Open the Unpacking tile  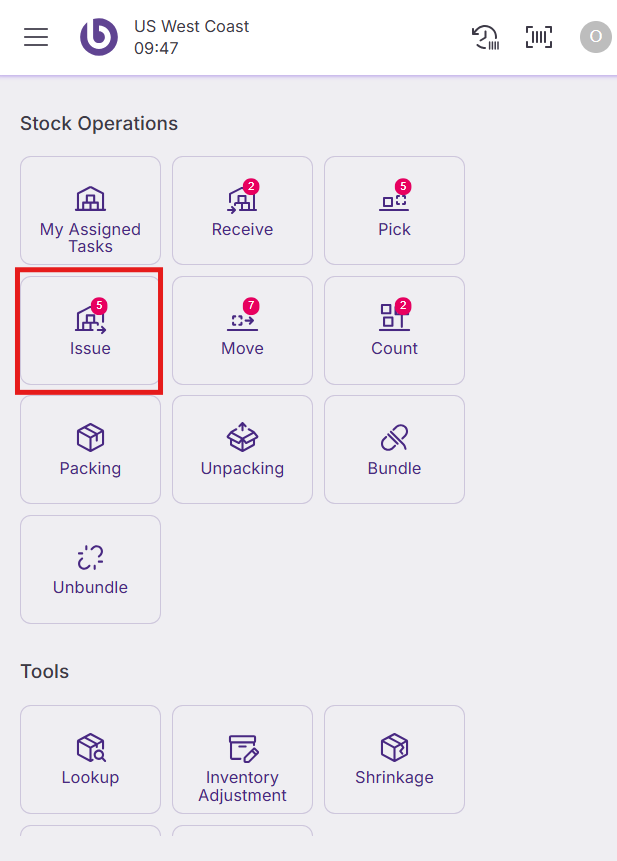pos(242,450)
